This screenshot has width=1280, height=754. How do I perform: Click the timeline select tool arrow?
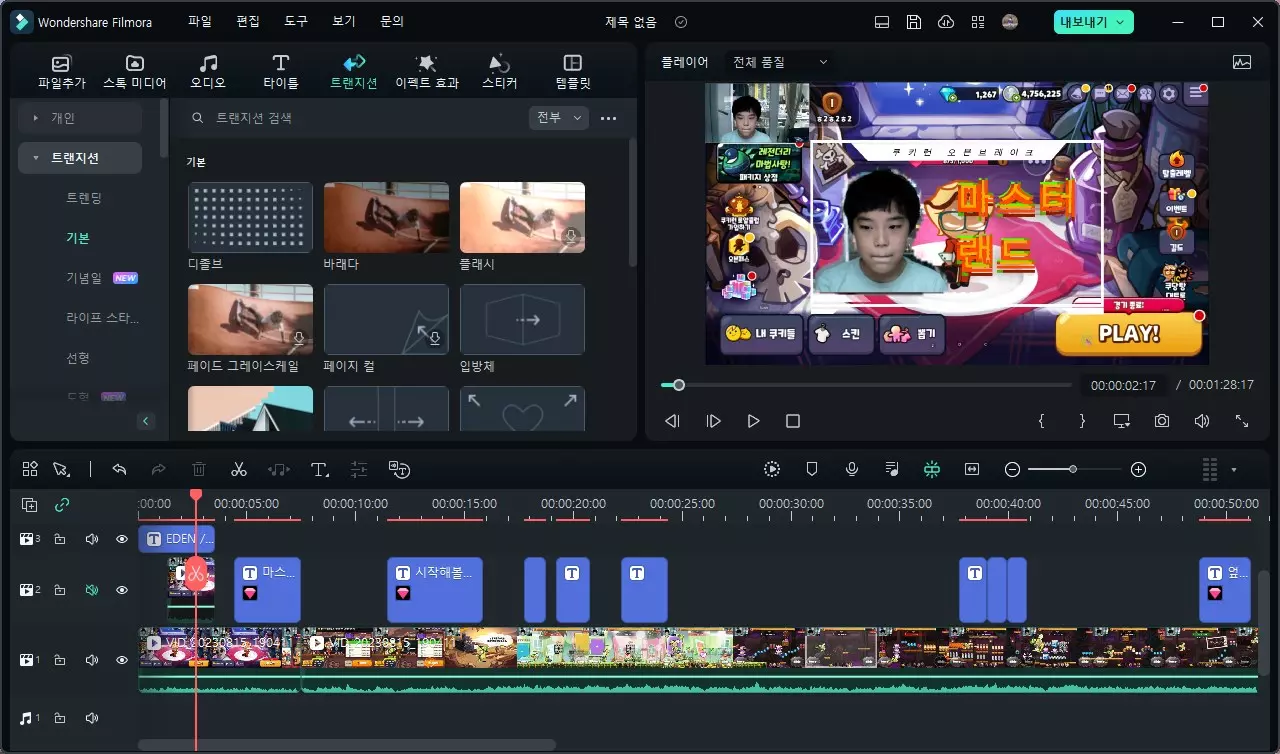pyautogui.click(x=61, y=469)
